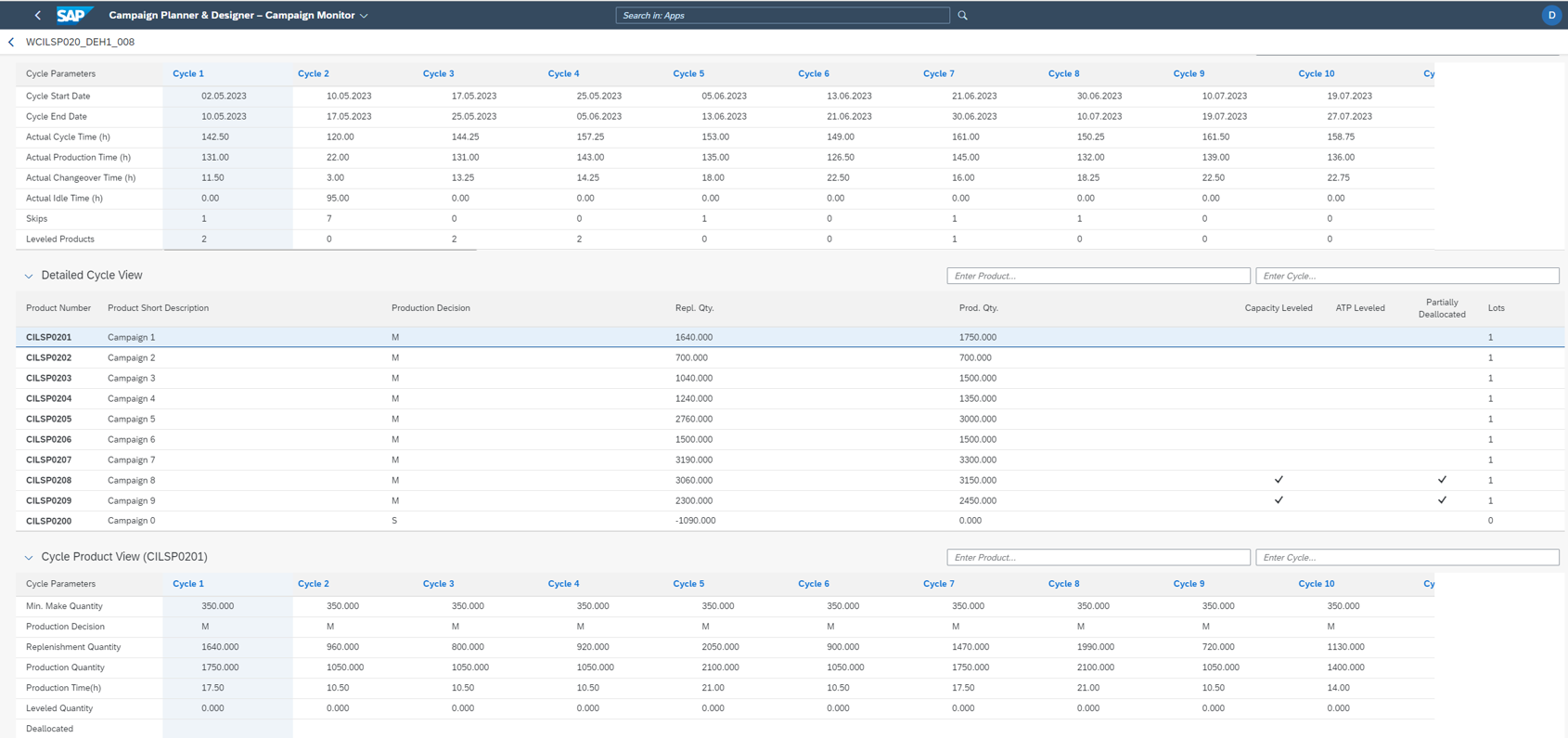Open the user profile avatar D
The height and width of the screenshot is (738, 1568).
pyautogui.click(x=1550, y=15)
